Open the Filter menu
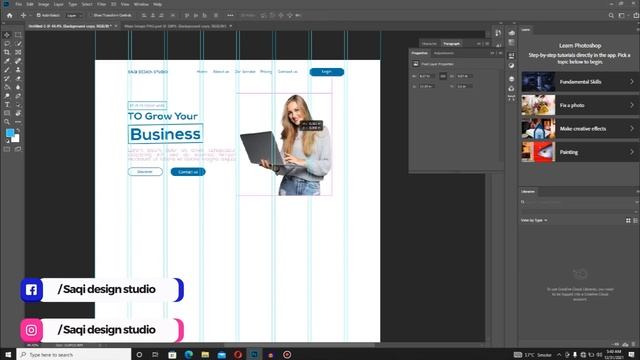The image size is (640, 360). click(x=101, y=4)
